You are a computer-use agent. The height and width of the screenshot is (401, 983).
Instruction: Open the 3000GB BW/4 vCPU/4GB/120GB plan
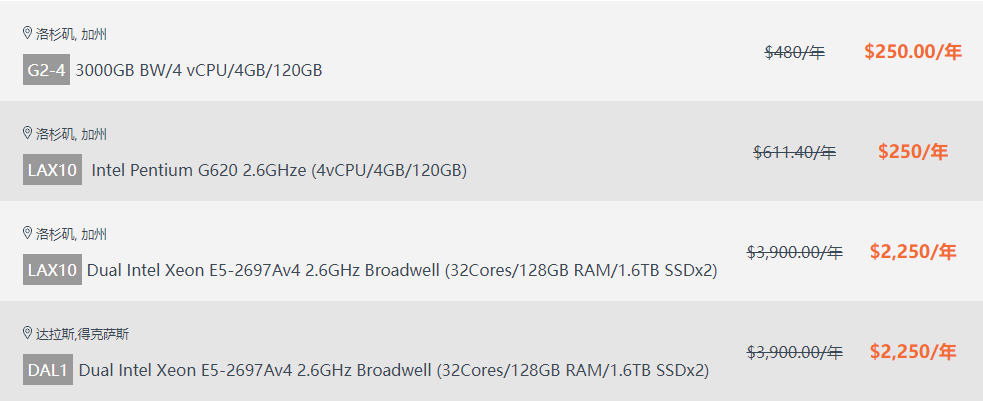tap(198, 70)
